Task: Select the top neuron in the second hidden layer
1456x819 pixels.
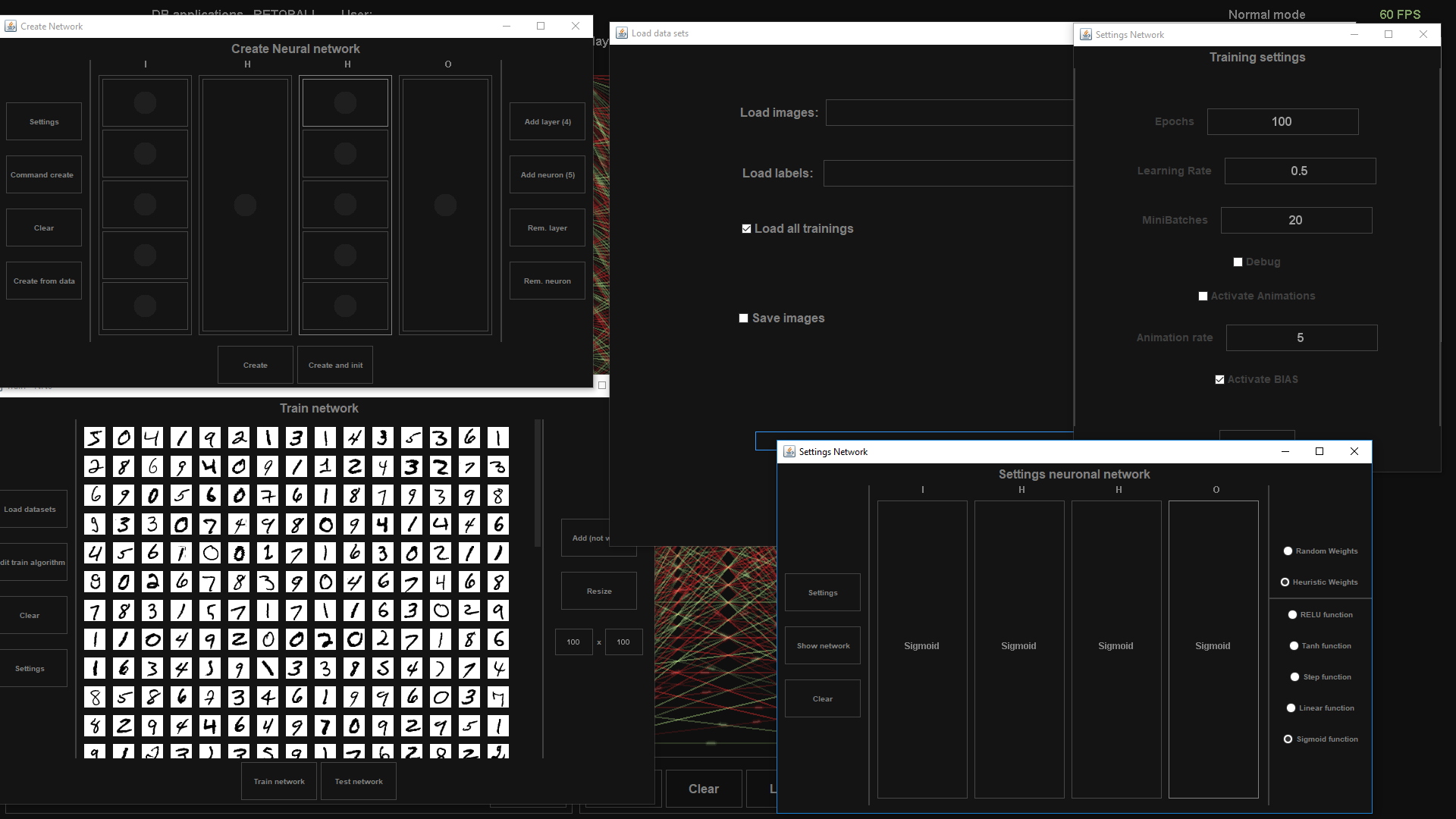Action: [x=345, y=102]
